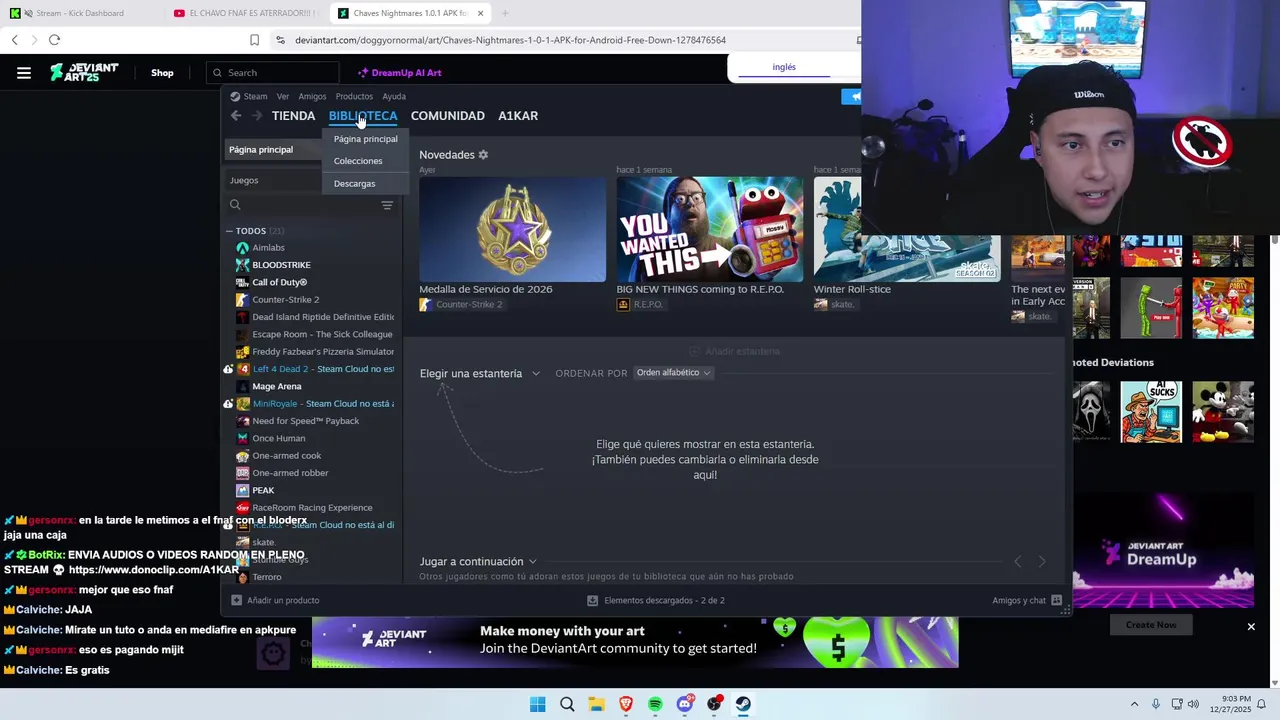The width and height of the screenshot is (1280, 720).
Task: Select Colecciones in the Biblioteca dropdown
Action: pos(358,161)
